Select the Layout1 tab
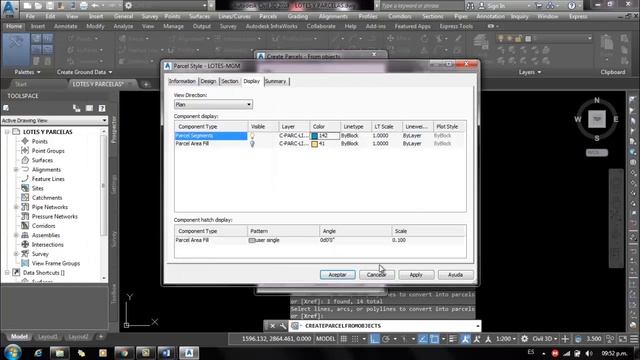The width and height of the screenshot is (640, 360). (48, 337)
